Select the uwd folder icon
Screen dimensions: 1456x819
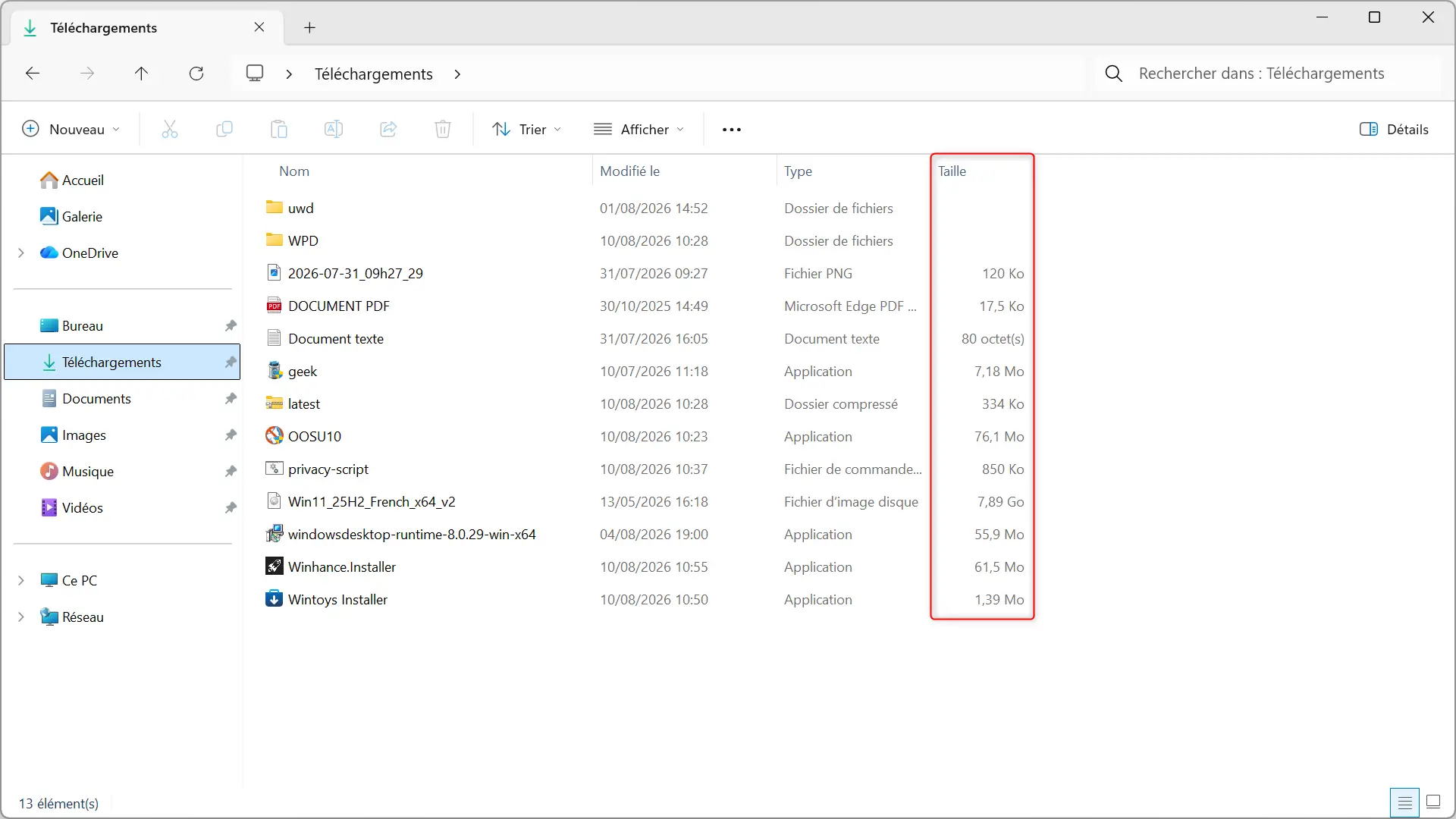(x=275, y=207)
